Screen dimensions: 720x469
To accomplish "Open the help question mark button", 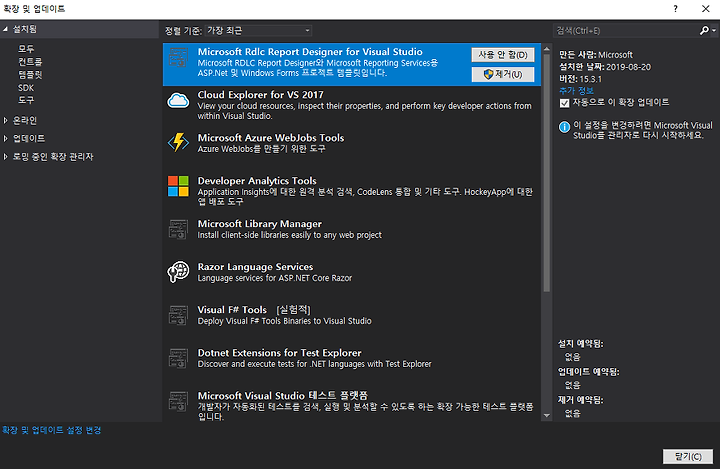I will point(675,9).
